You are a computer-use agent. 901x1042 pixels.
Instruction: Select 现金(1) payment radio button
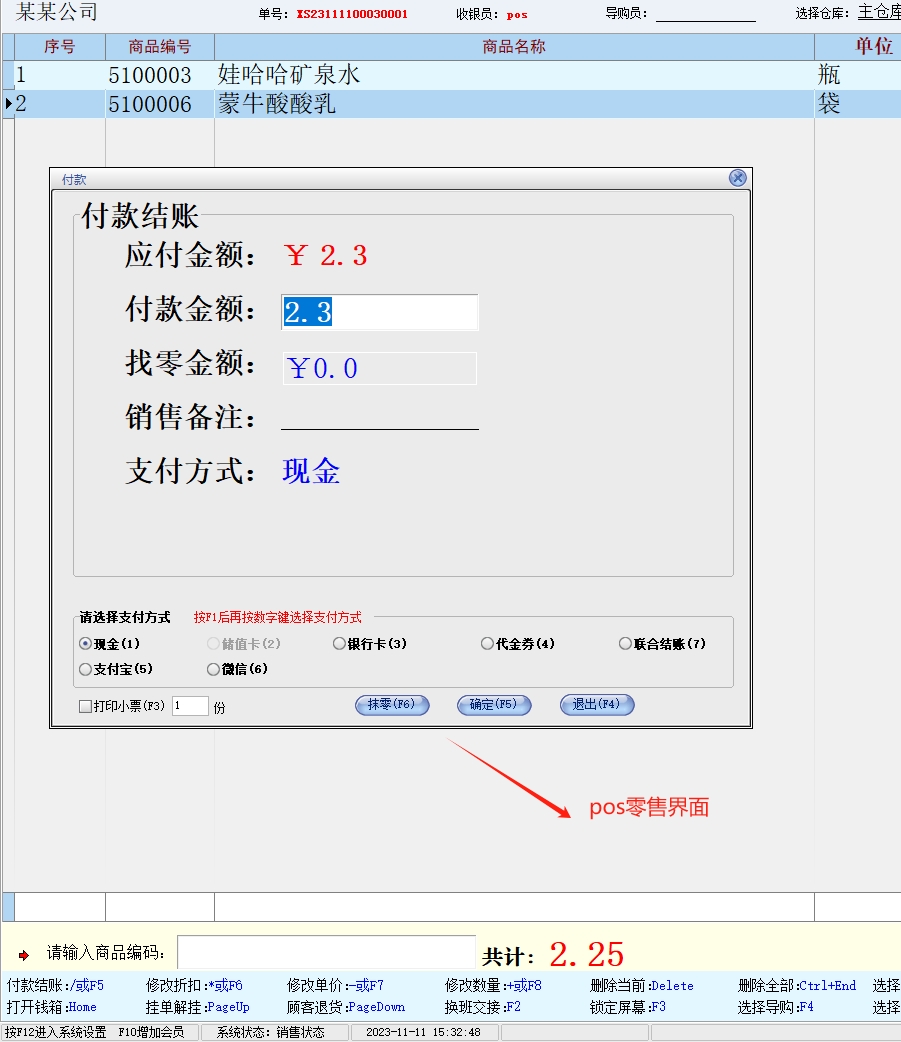[x=86, y=644]
